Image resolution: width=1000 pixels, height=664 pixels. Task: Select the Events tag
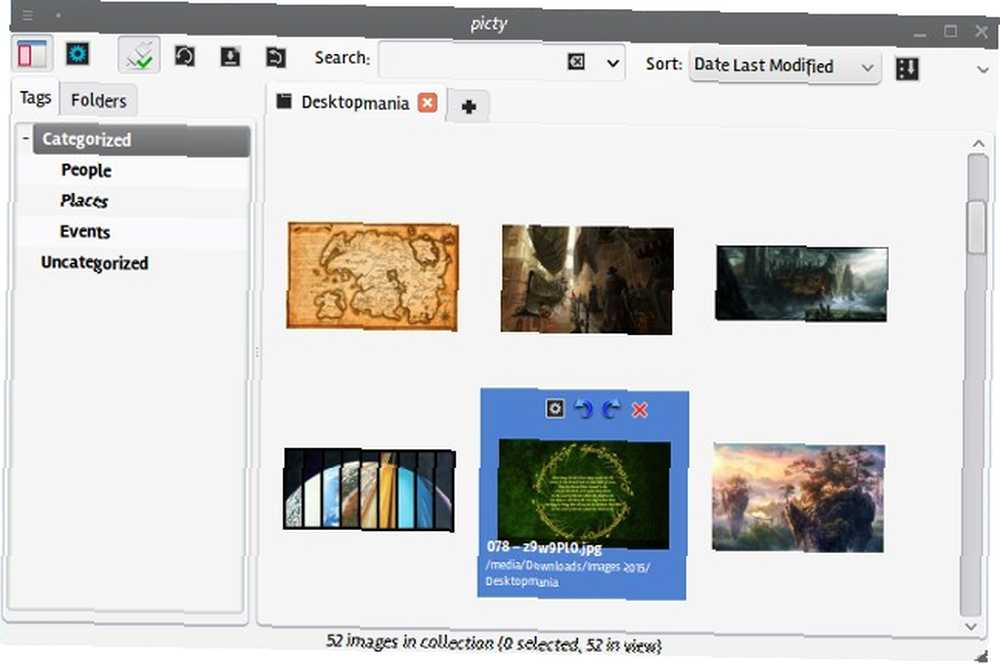(85, 232)
